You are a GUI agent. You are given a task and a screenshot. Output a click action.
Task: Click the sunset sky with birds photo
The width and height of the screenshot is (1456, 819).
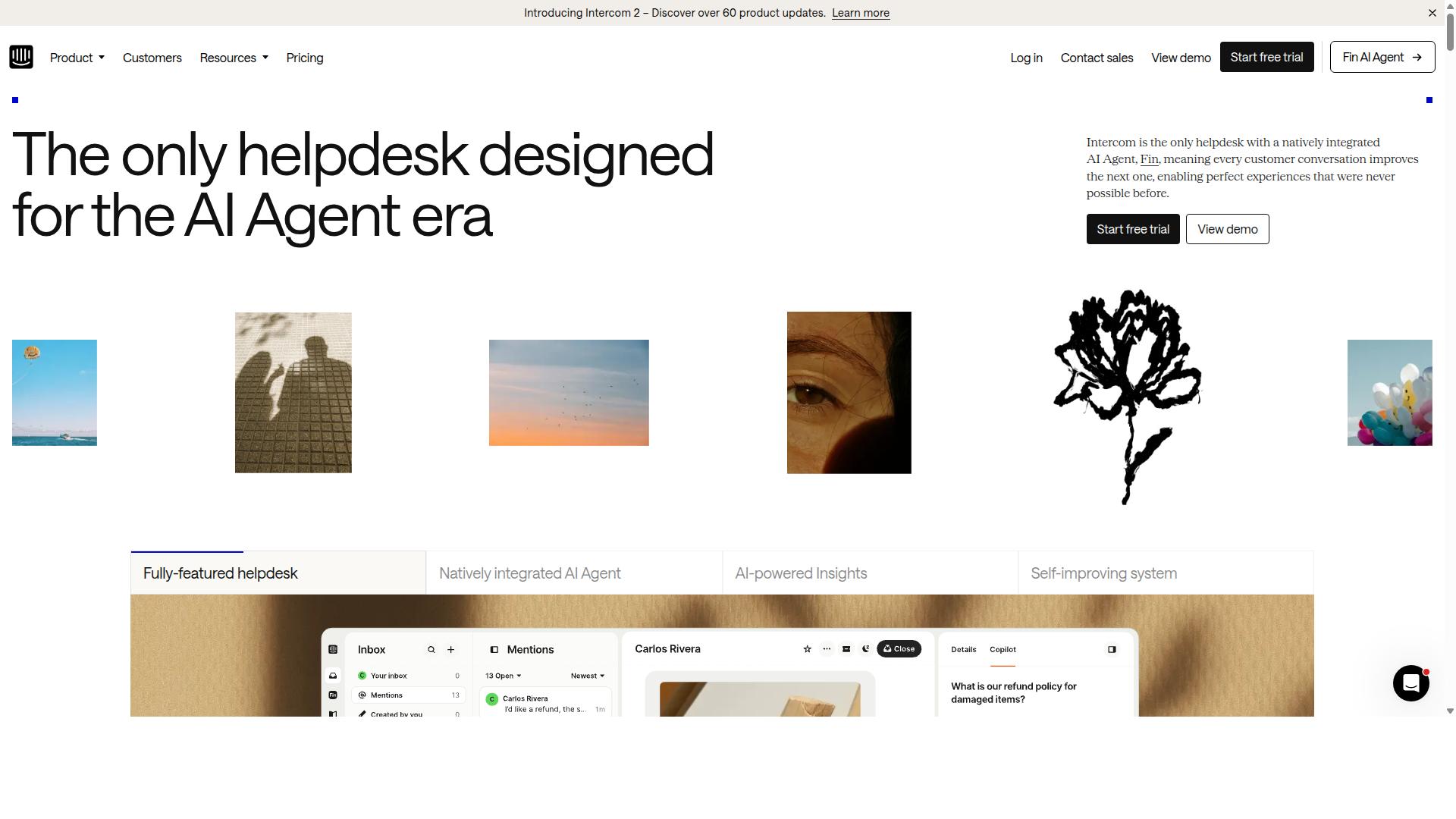coord(569,393)
